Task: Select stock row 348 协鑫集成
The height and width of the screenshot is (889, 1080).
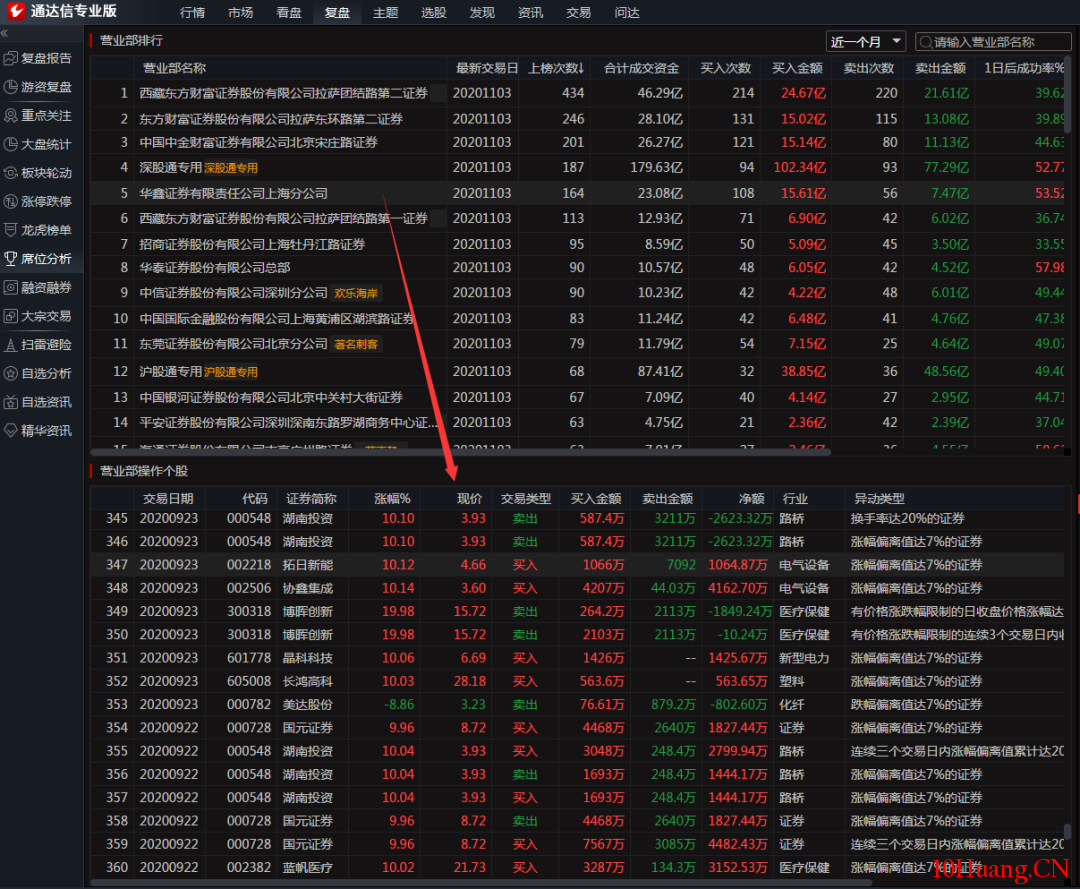Action: coord(577,588)
